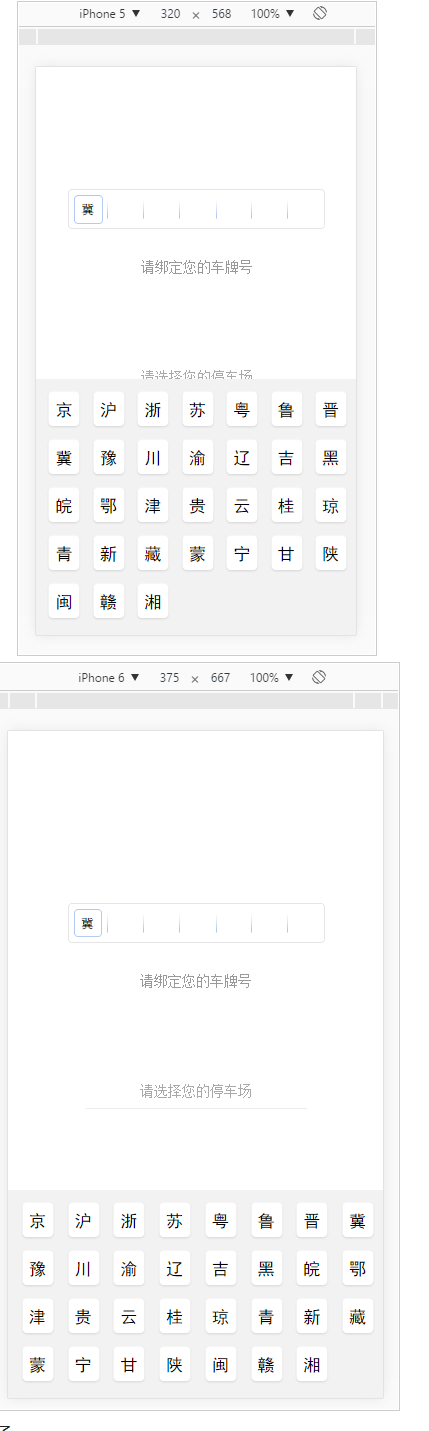Click rotate icon in iPhone 6 toolbar
The height and width of the screenshot is (1431, 429).
[x=319, y=677]
